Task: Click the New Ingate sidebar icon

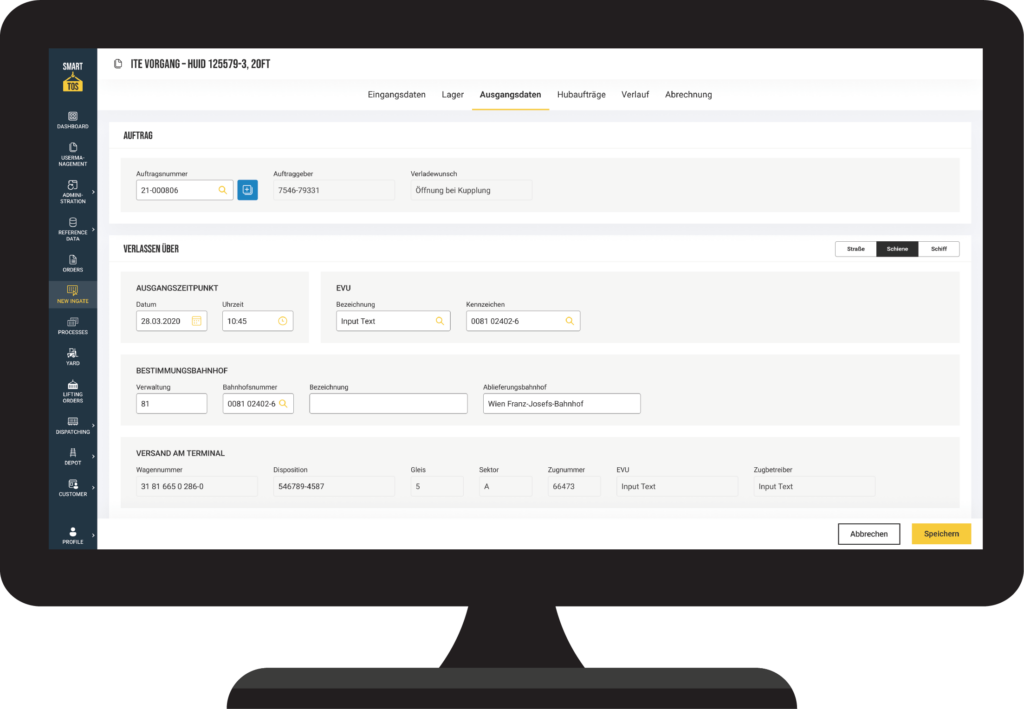Action: 72,295
